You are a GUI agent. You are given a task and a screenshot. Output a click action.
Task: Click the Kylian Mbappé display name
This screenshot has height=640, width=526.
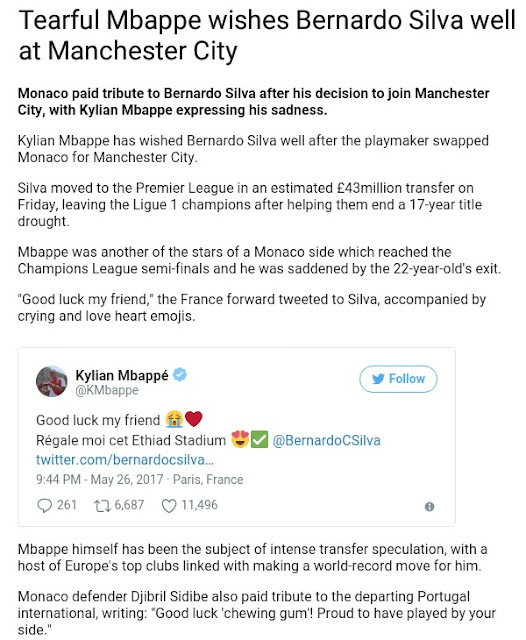(x=122, y=375)
